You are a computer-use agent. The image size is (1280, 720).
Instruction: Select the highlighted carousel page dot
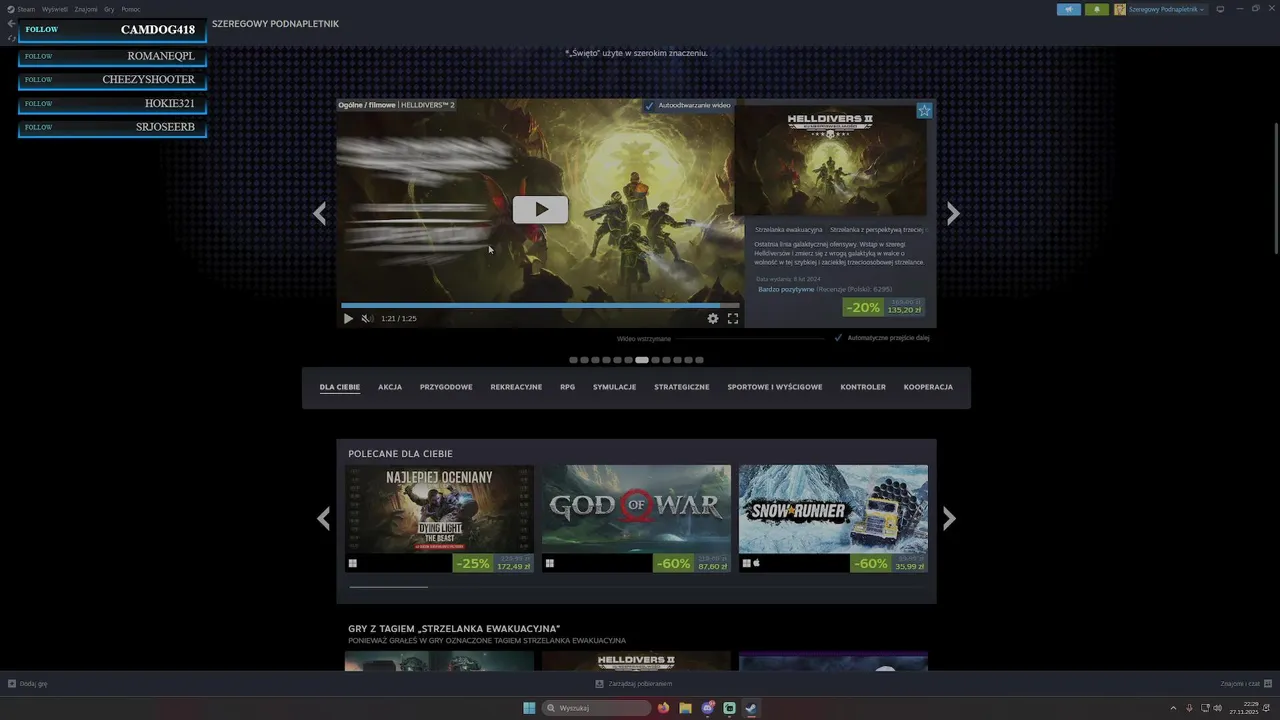(642, 360)
